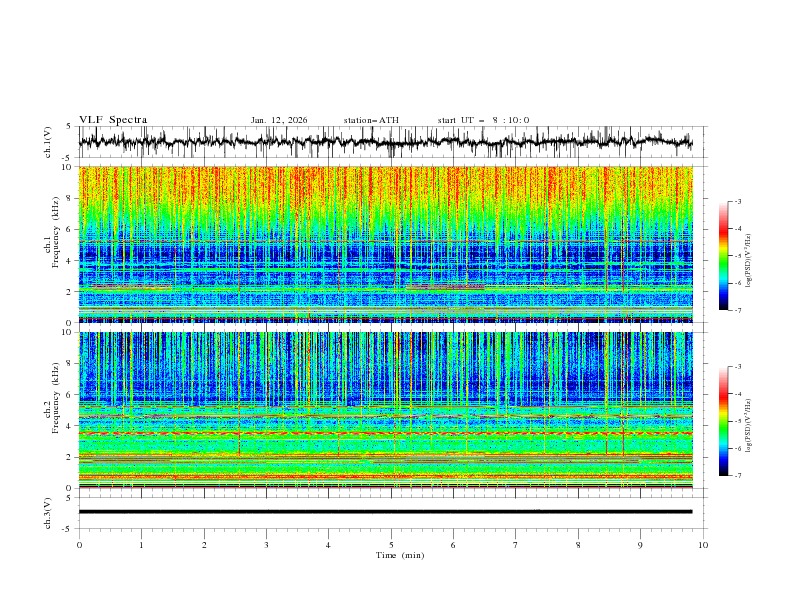This screenshot has height=612, width=792.
Task: Click the 'start UT = 8:10:0' text
Action: tap(483, 120)
